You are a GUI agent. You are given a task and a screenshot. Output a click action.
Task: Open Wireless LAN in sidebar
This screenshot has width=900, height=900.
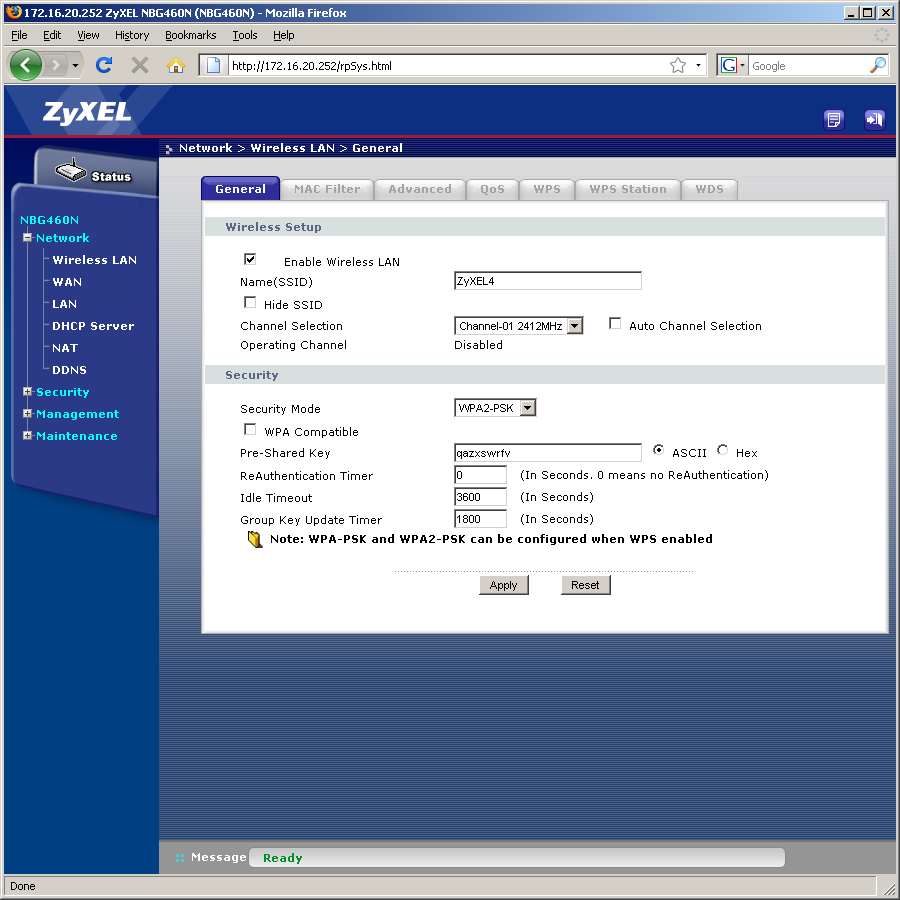pos(95,259)
